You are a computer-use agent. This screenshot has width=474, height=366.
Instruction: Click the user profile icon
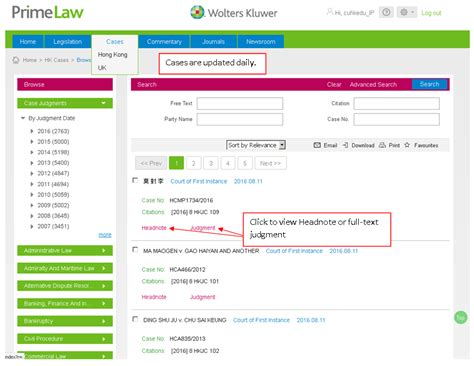point(329,12)
